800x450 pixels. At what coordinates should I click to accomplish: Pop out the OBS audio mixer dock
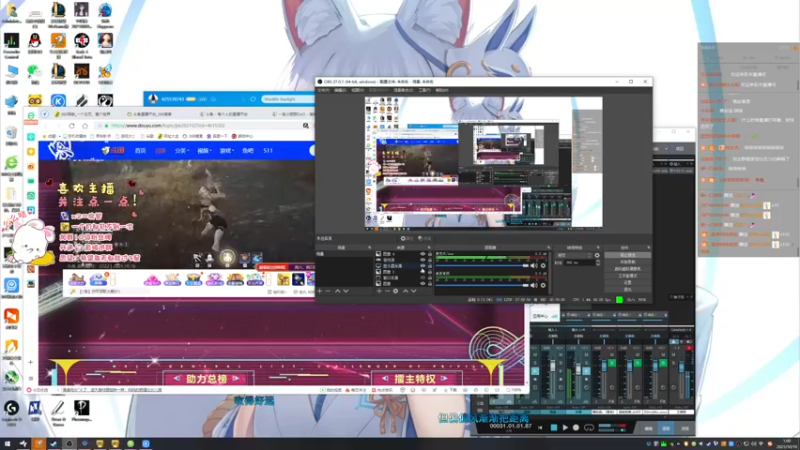(x=548, y=247)
